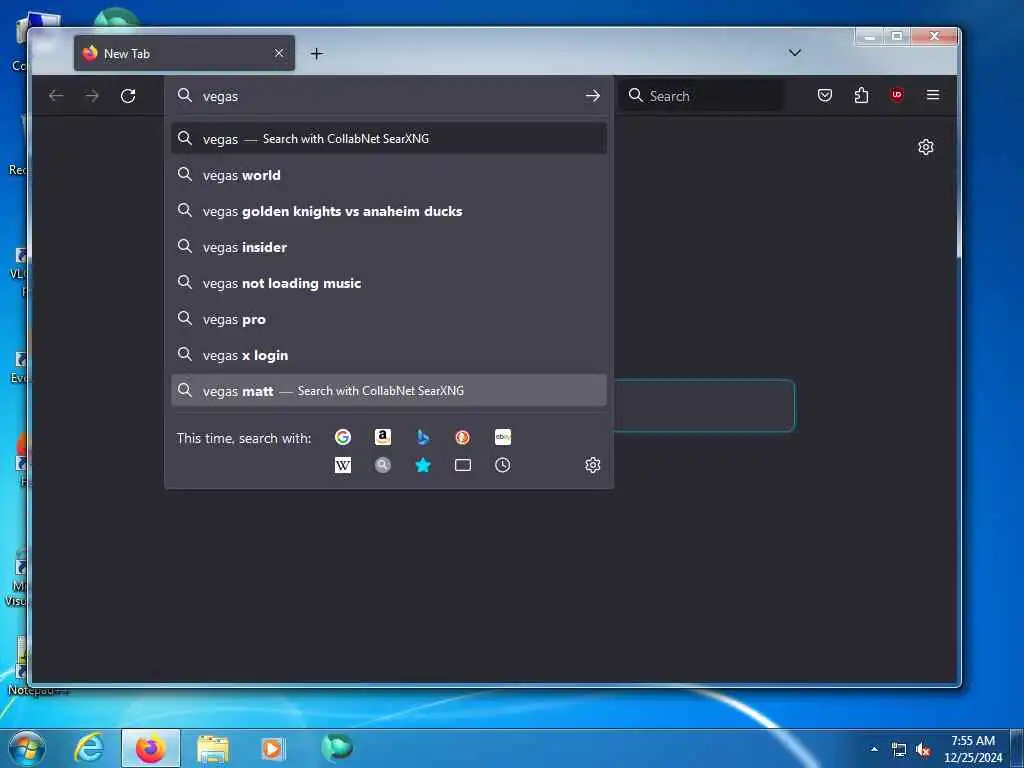
Task: Choose the vegas x login suggestion
Action: click(x=389, y=355)
